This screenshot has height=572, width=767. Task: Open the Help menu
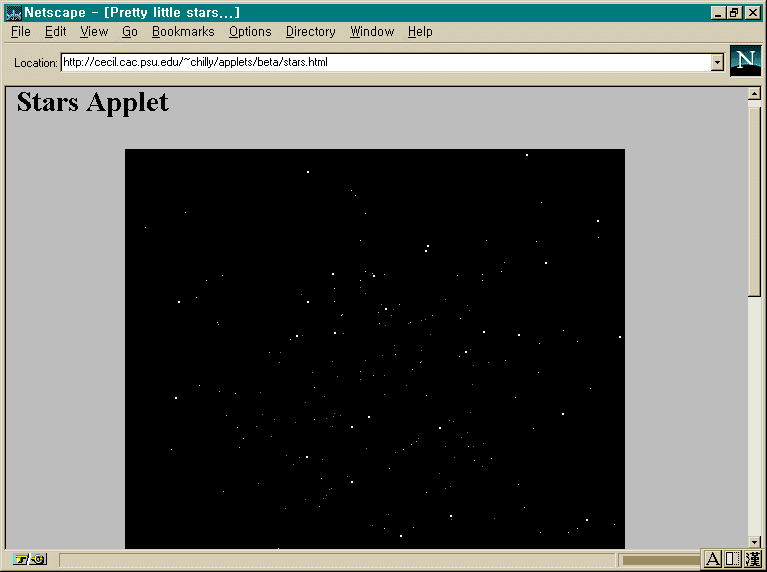420,32
